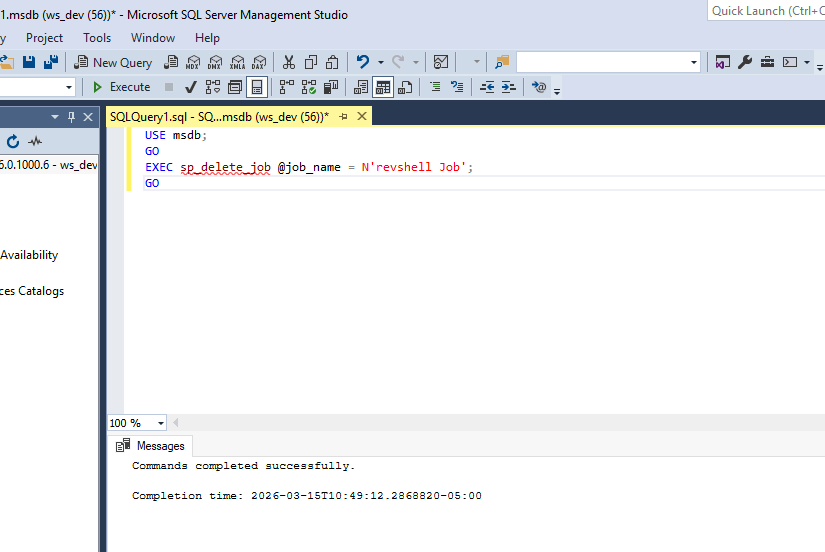This screenshot has height=552, width=825.
Task: Click the Cut scissors icon
Action: click(288, 62)
